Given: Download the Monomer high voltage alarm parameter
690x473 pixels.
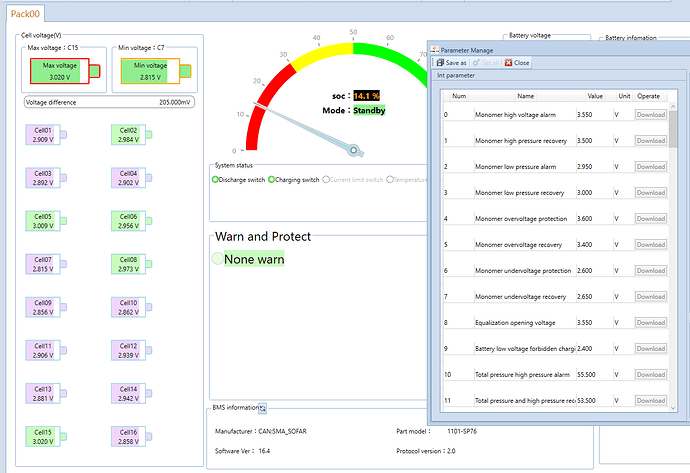Looking at the screenshot, I should [x=650, y=115].
